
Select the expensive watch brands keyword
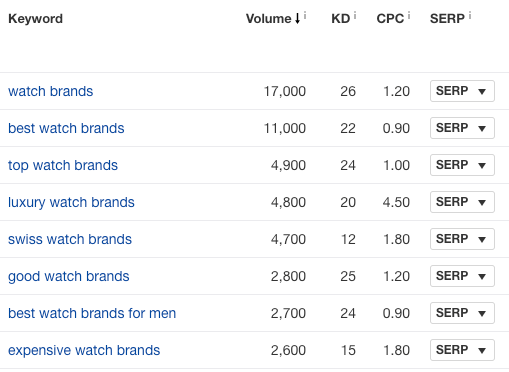pos(84,351)
